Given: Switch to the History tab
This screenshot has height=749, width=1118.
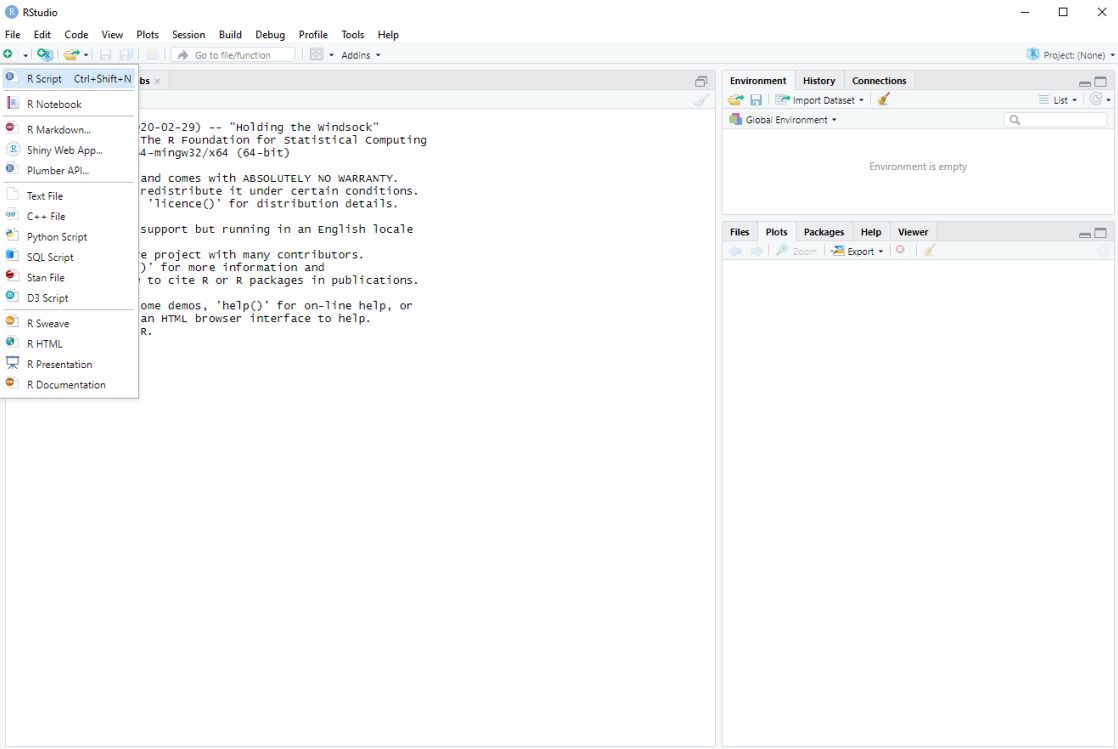Looking at the screenshot, I should (819, 81).
